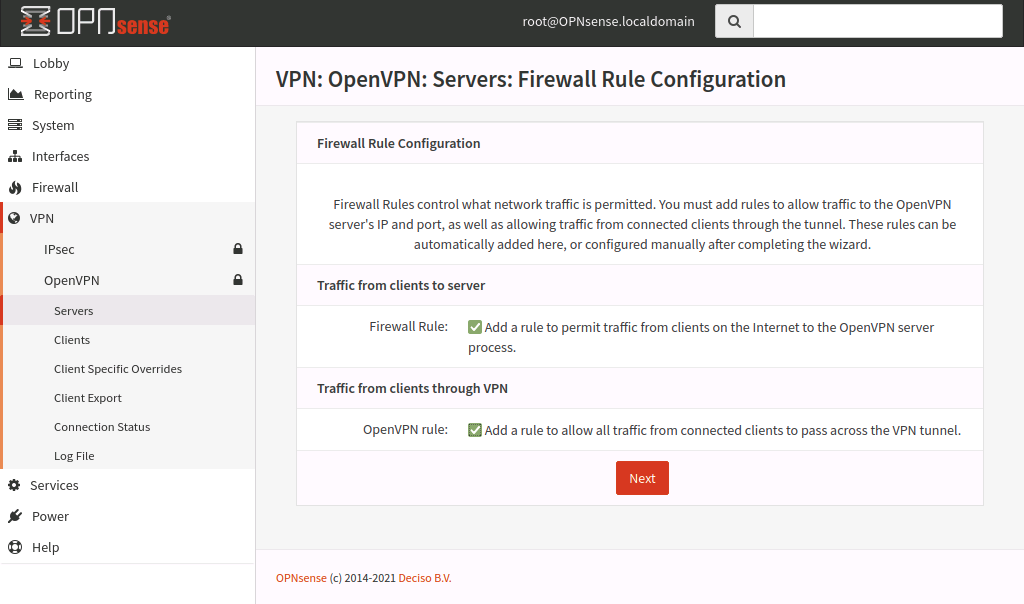1024x604 pixels.
Task: Expand the System menu
Action: click(52, 125)
